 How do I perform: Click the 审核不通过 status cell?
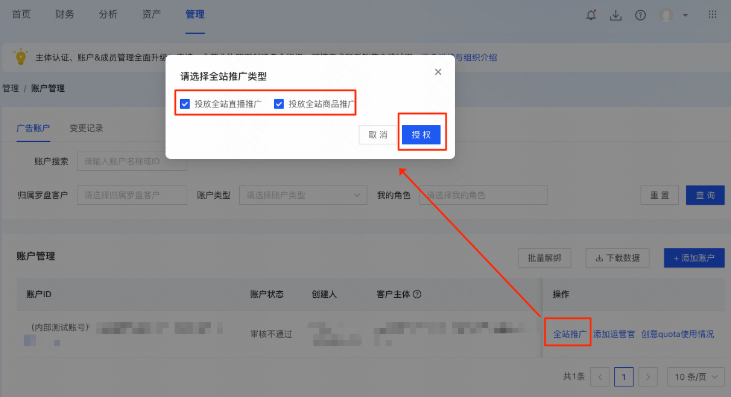point(271,334)
